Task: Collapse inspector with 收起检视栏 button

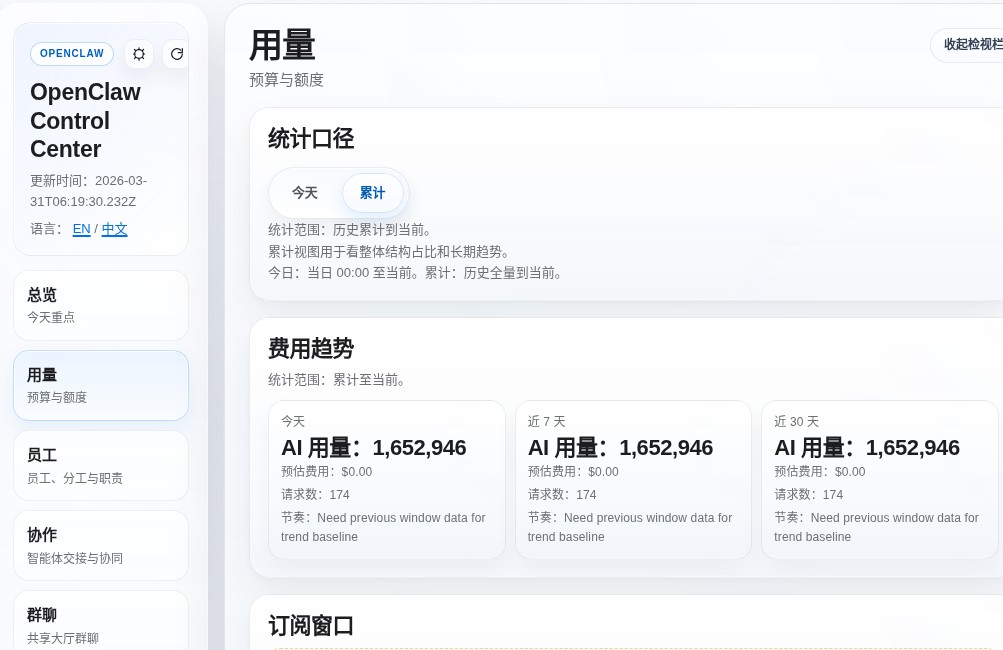Action: tap(969, 45)
